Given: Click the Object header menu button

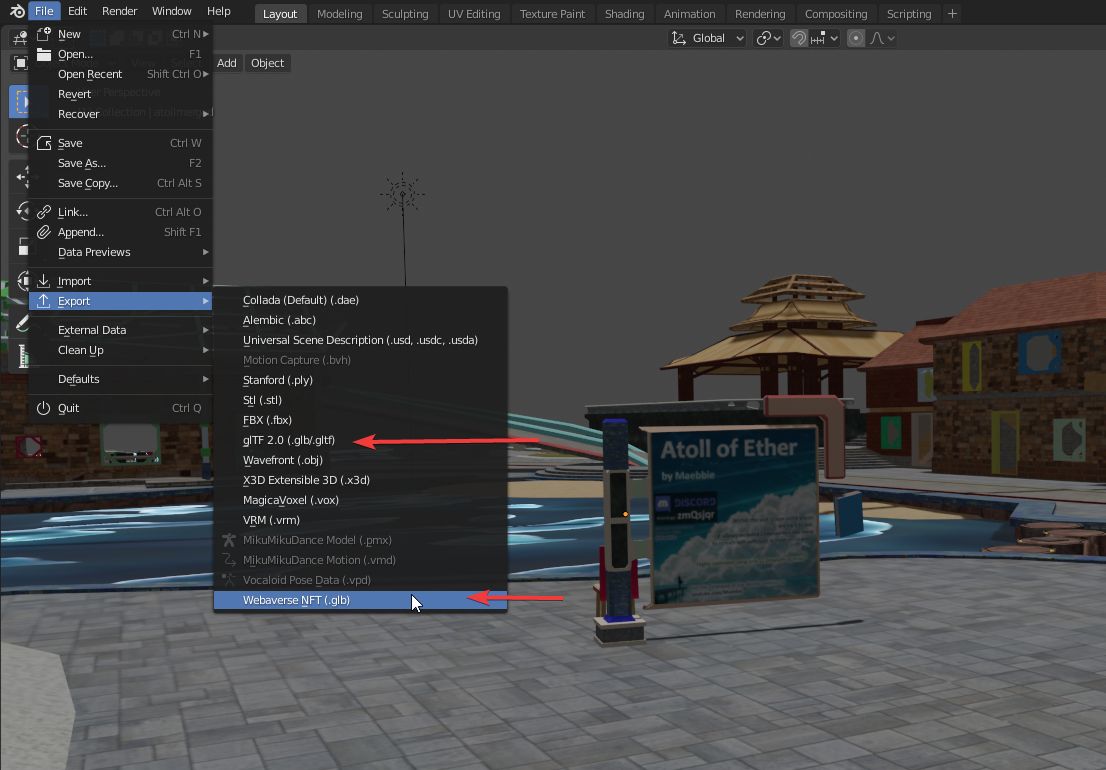Looking at the screenshot, I should pos(267,63).
